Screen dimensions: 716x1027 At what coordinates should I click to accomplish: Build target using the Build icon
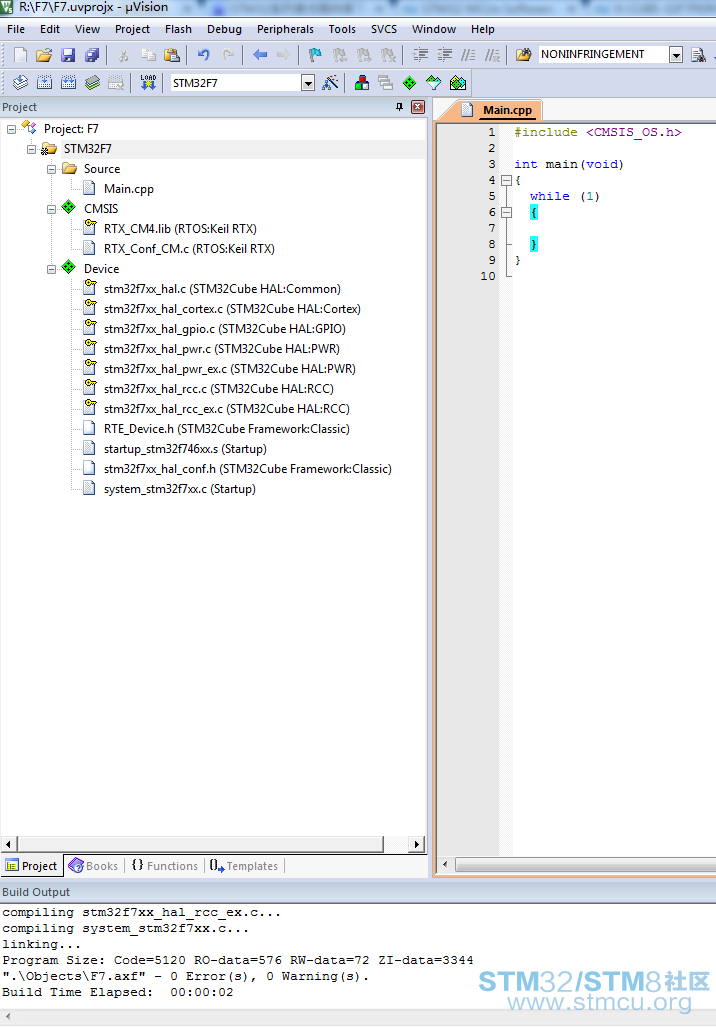coord(45,83)
